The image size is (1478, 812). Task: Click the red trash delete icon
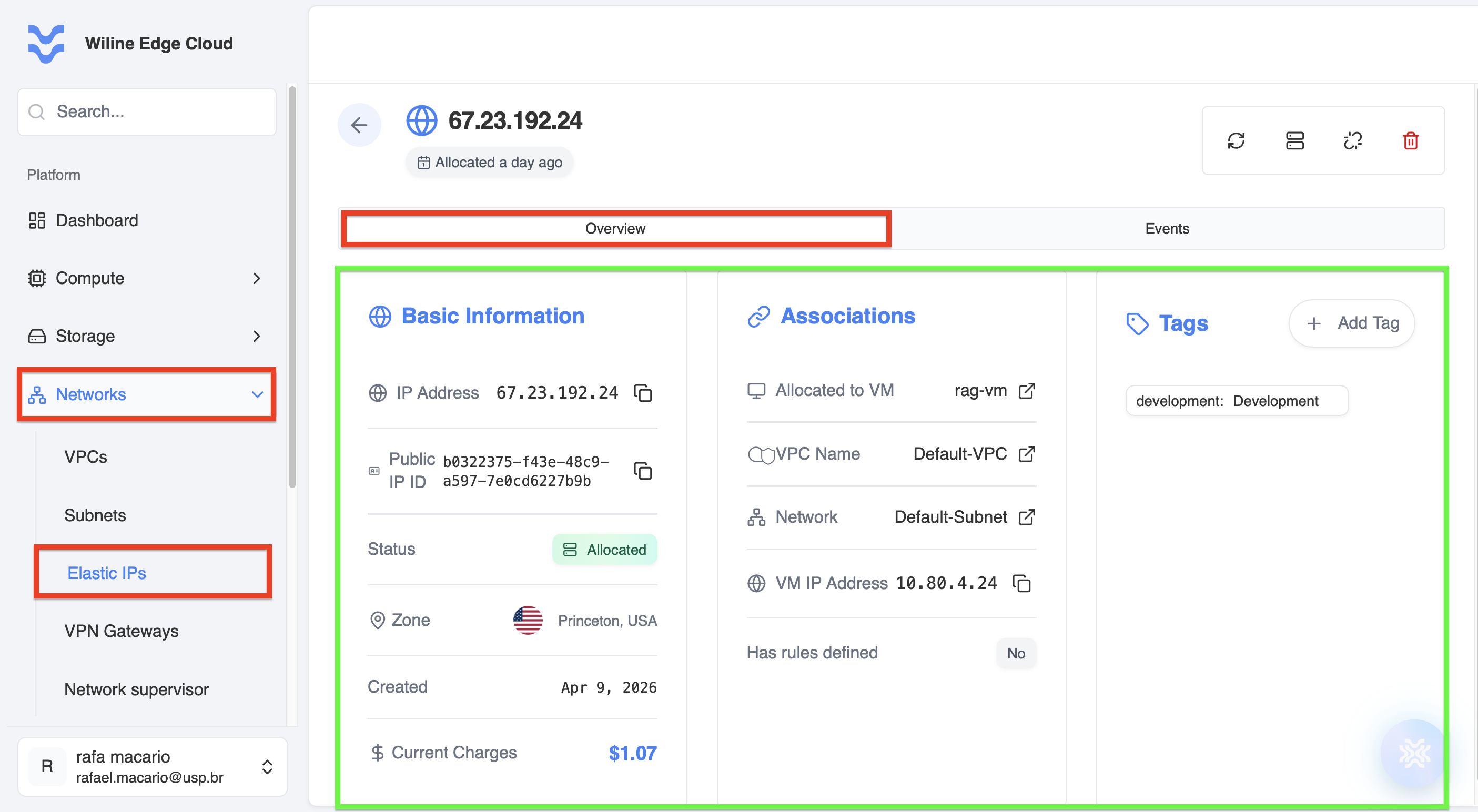point(1410,140)
